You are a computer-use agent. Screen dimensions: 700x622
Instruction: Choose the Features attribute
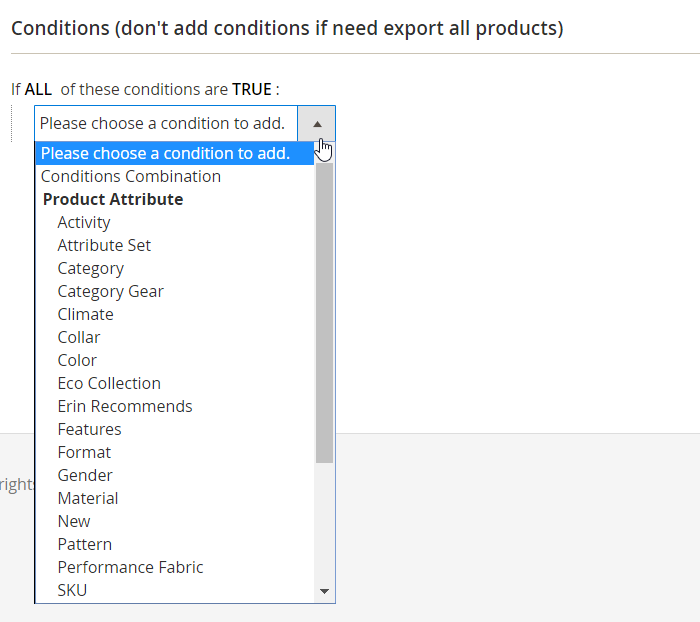tap(89, 429)
